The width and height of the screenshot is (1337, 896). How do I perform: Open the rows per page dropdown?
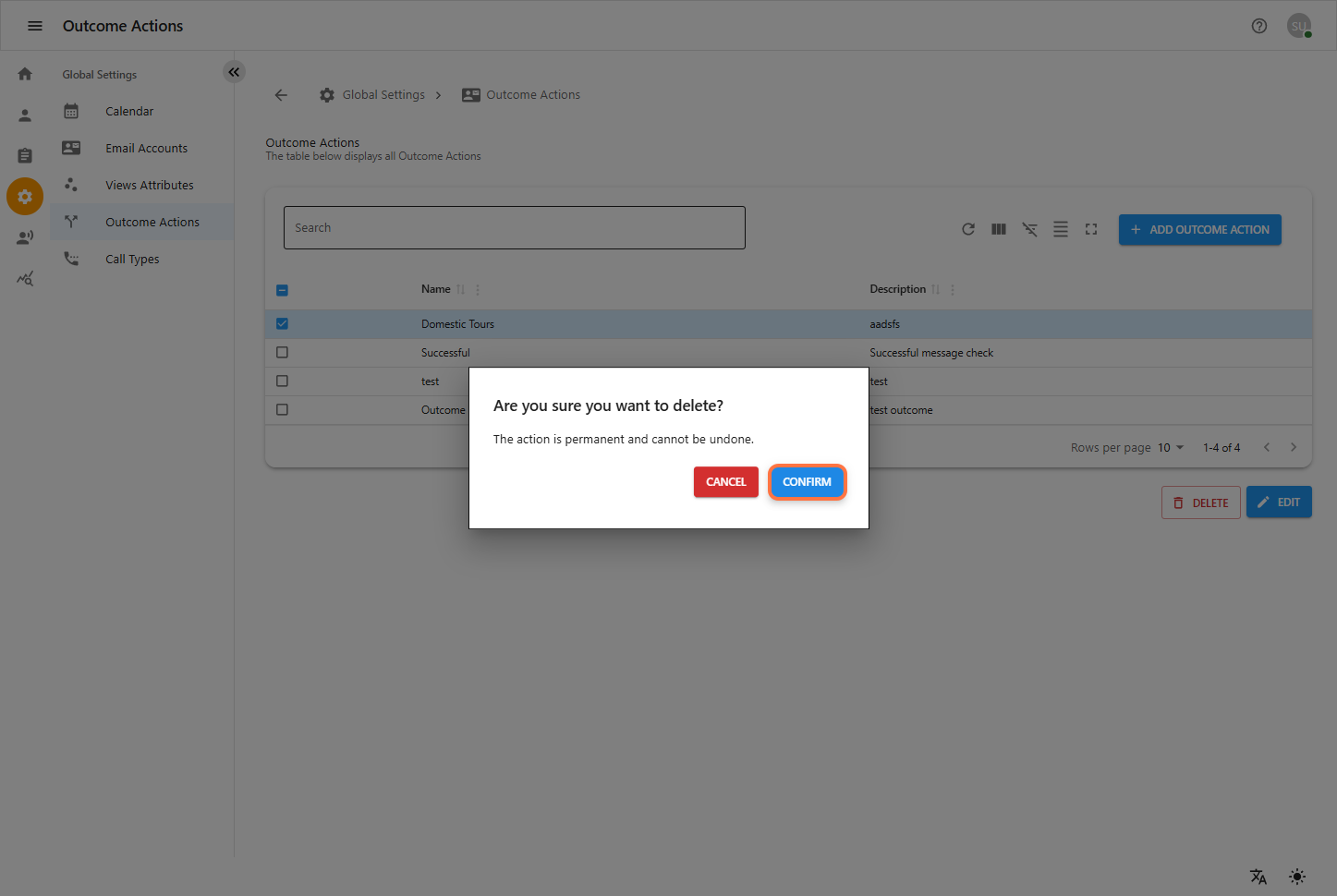[x=1171, y=448]
